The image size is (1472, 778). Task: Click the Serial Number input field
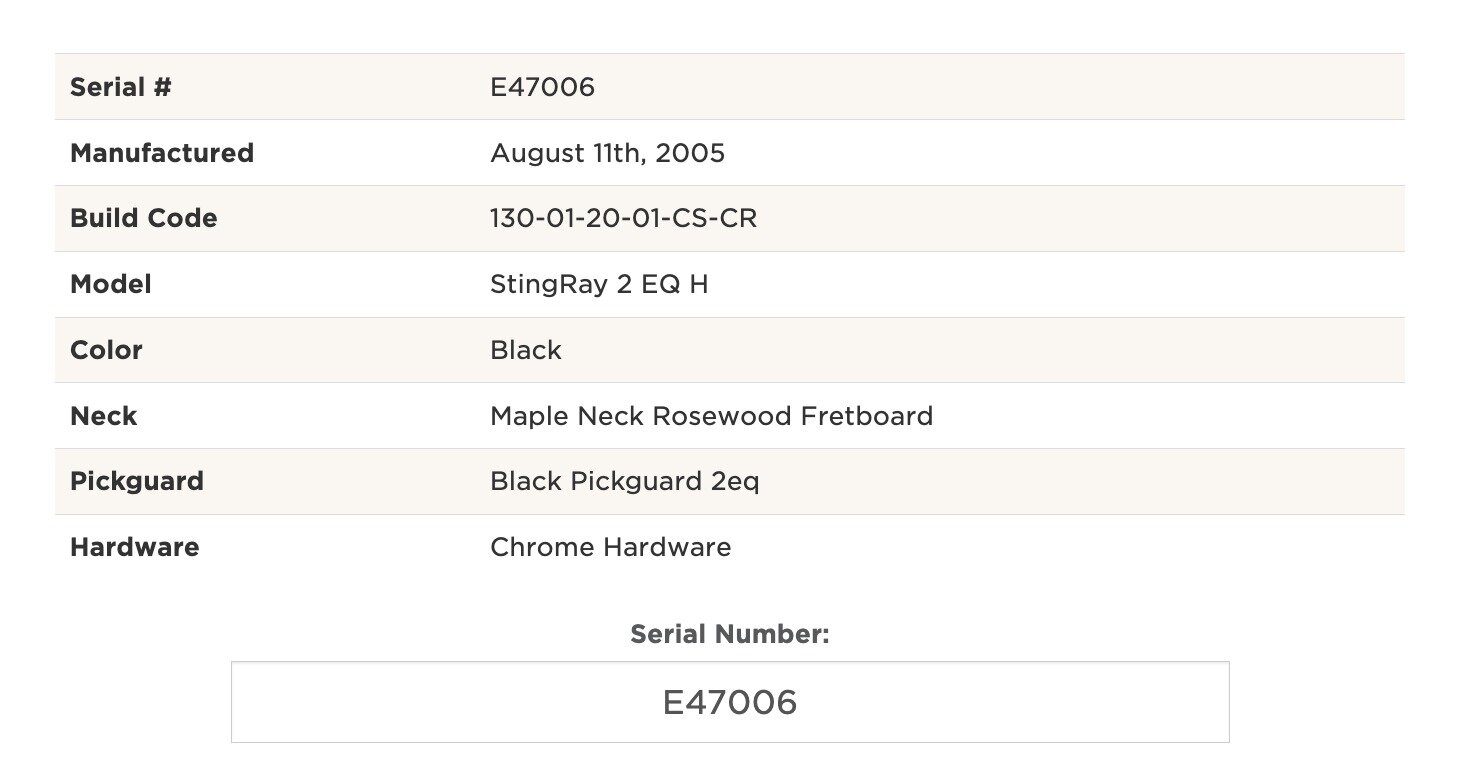pyautogui.click(x=730, y=702)
